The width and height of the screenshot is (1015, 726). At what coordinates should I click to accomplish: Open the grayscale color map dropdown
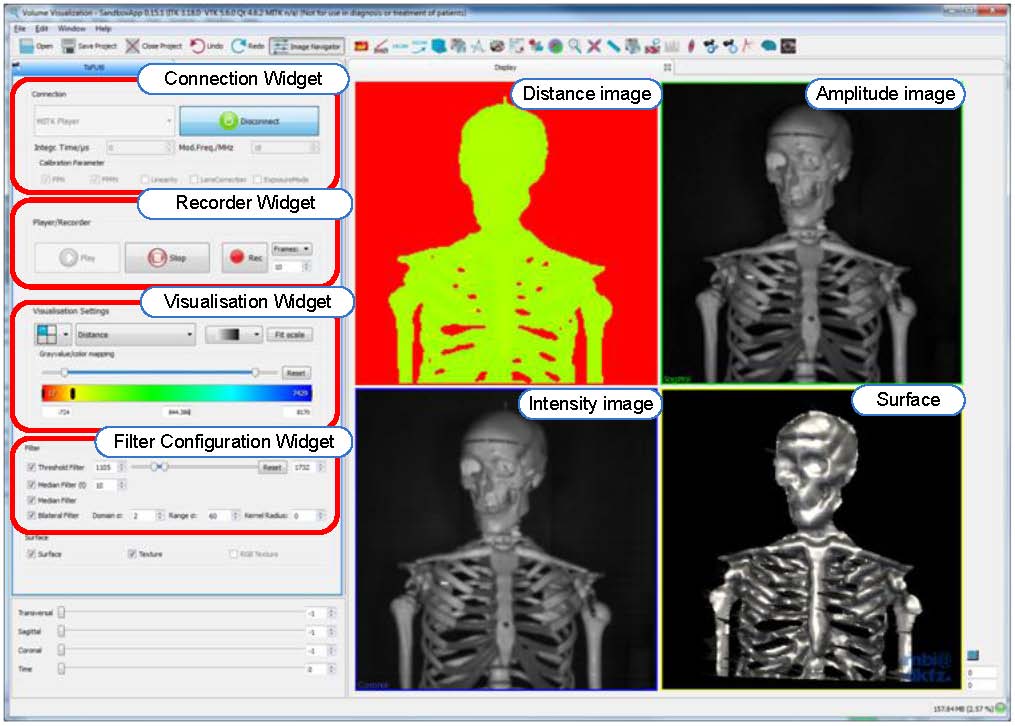tap(235, 335)
